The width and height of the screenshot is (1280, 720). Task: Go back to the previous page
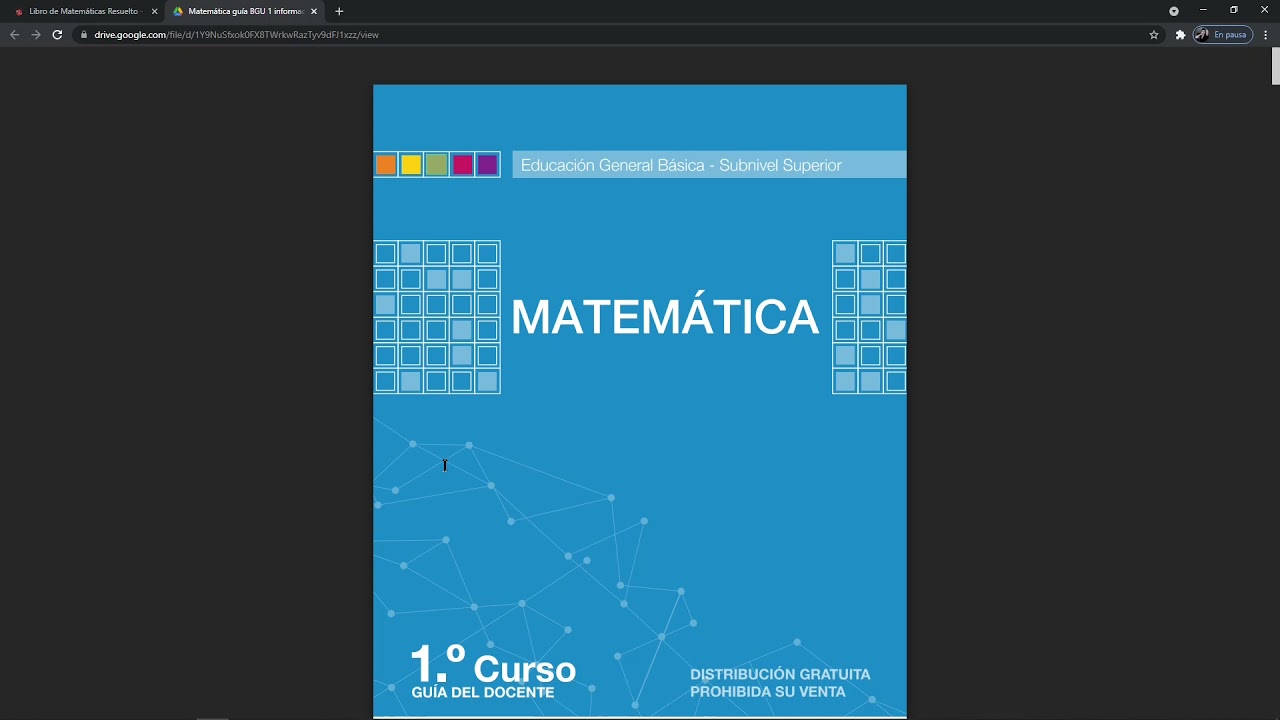coord(14,34)
